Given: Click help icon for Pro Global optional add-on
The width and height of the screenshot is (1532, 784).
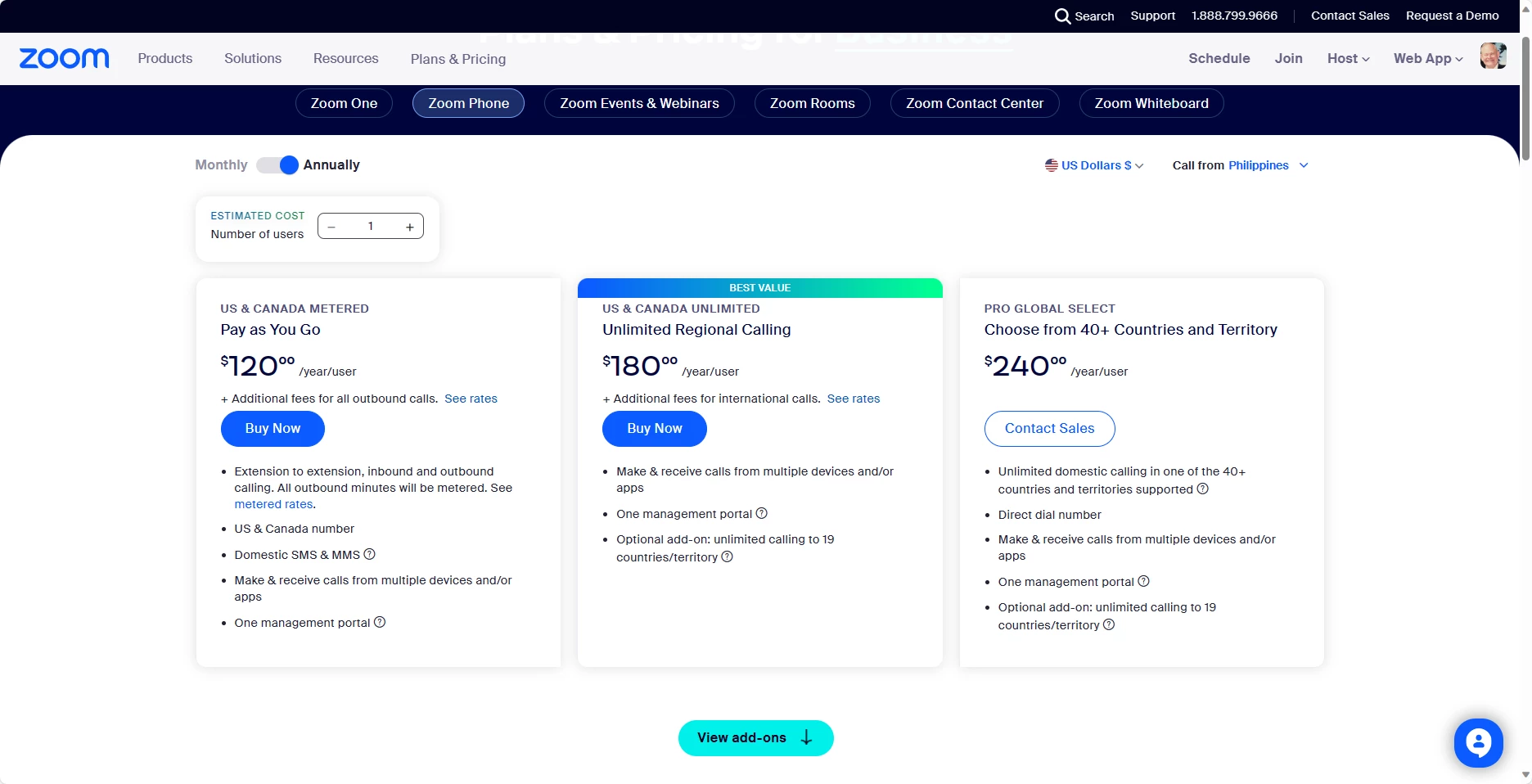Looking at the screenshot, I should pos(1109,624).
